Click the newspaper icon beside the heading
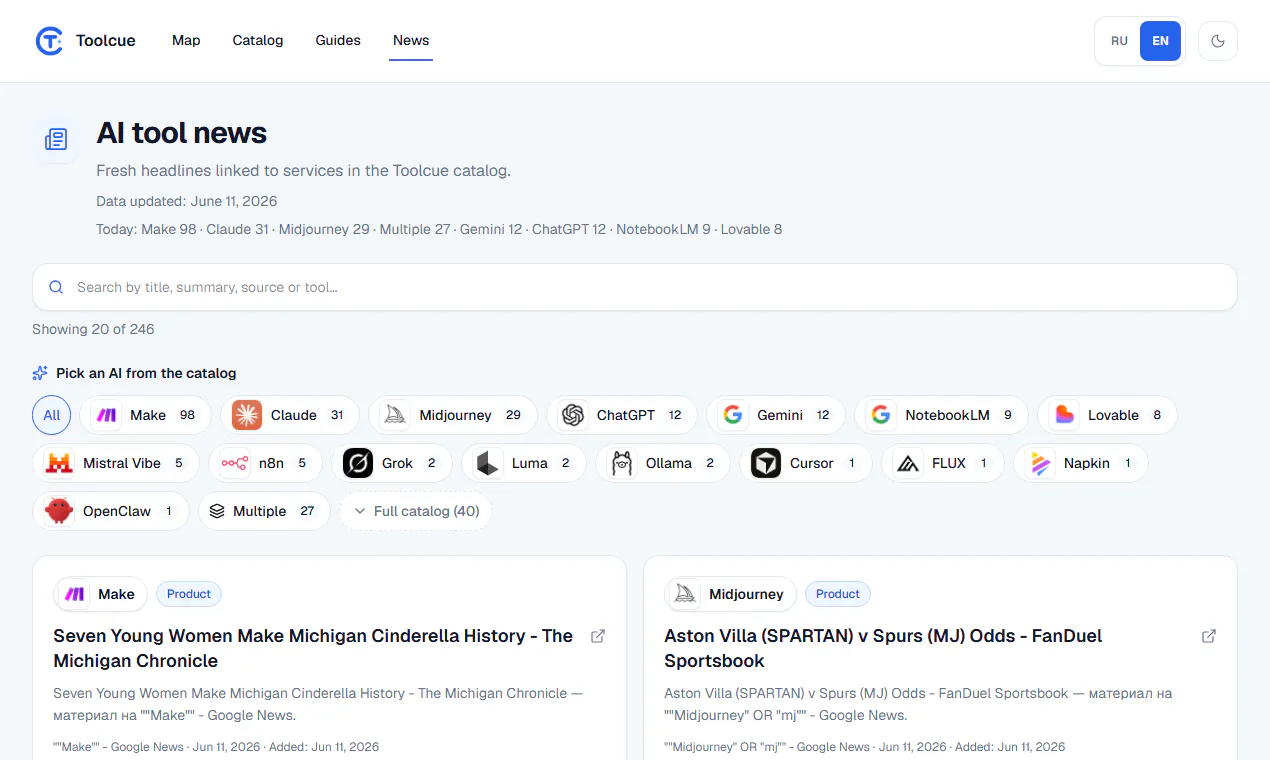Viewport: 1270px width, 760px height. [x=56, y=139]
